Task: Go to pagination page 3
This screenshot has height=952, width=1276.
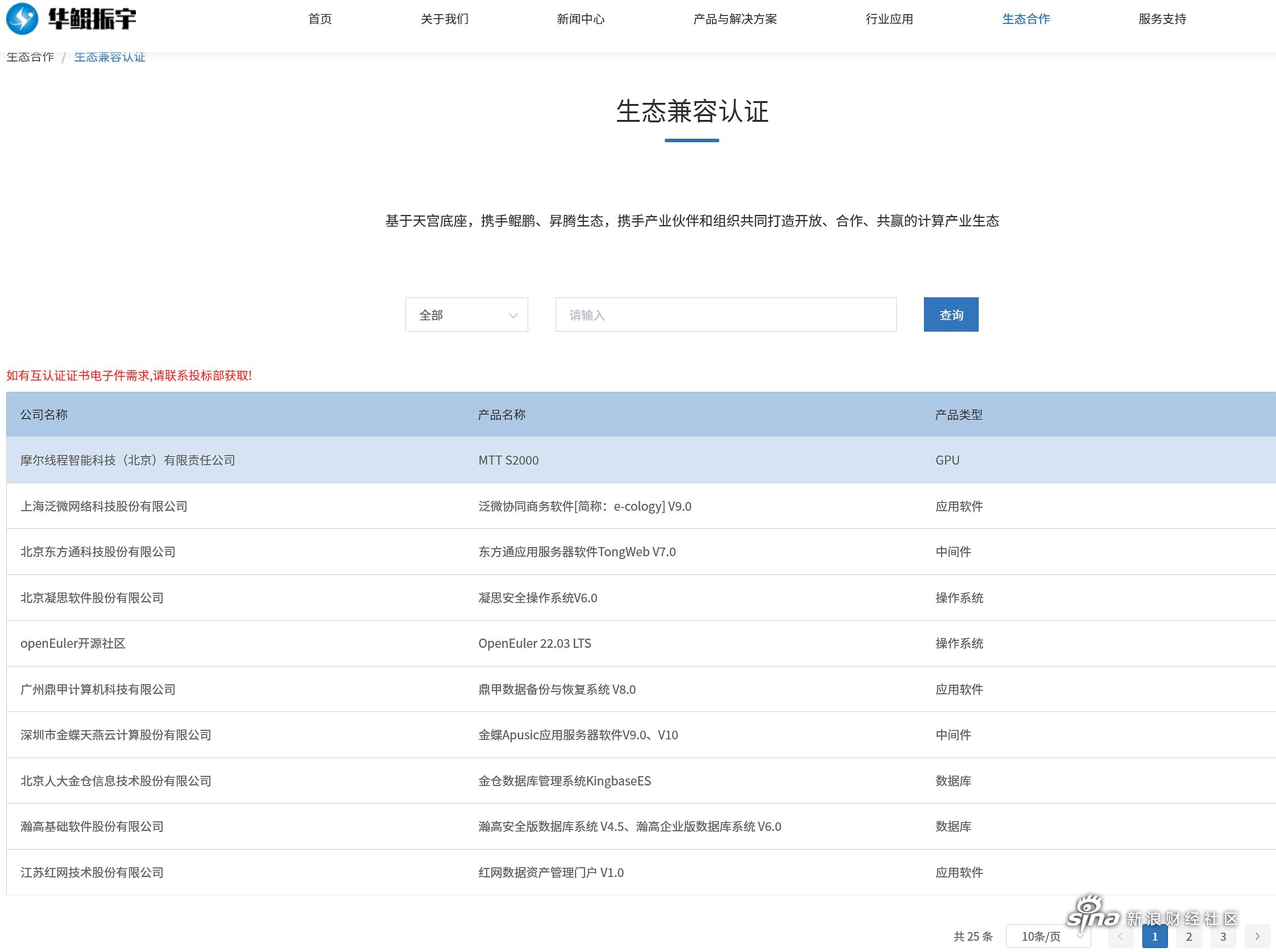Action: 1223,937
